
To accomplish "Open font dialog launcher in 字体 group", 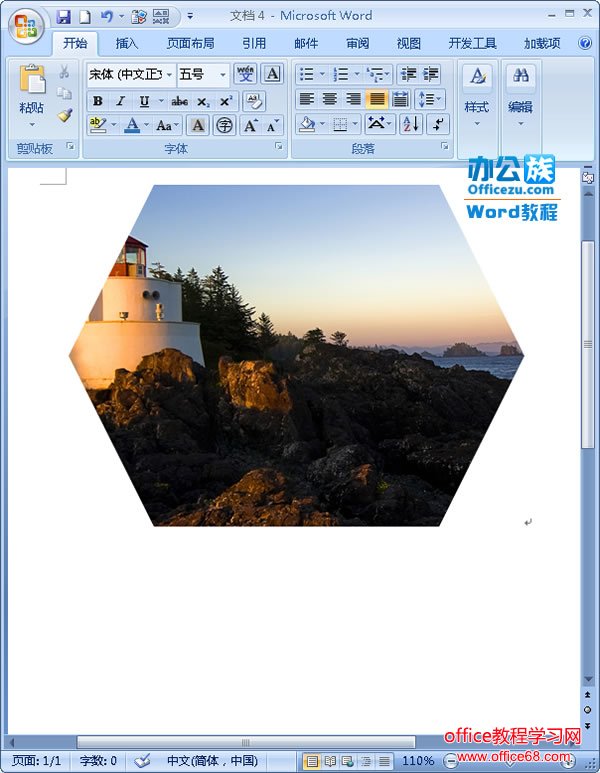I will click(279, 146).
